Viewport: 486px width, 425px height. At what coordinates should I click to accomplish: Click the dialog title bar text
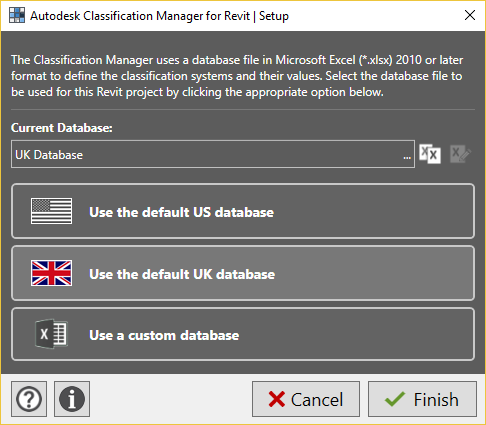click(x=159, y=16)
